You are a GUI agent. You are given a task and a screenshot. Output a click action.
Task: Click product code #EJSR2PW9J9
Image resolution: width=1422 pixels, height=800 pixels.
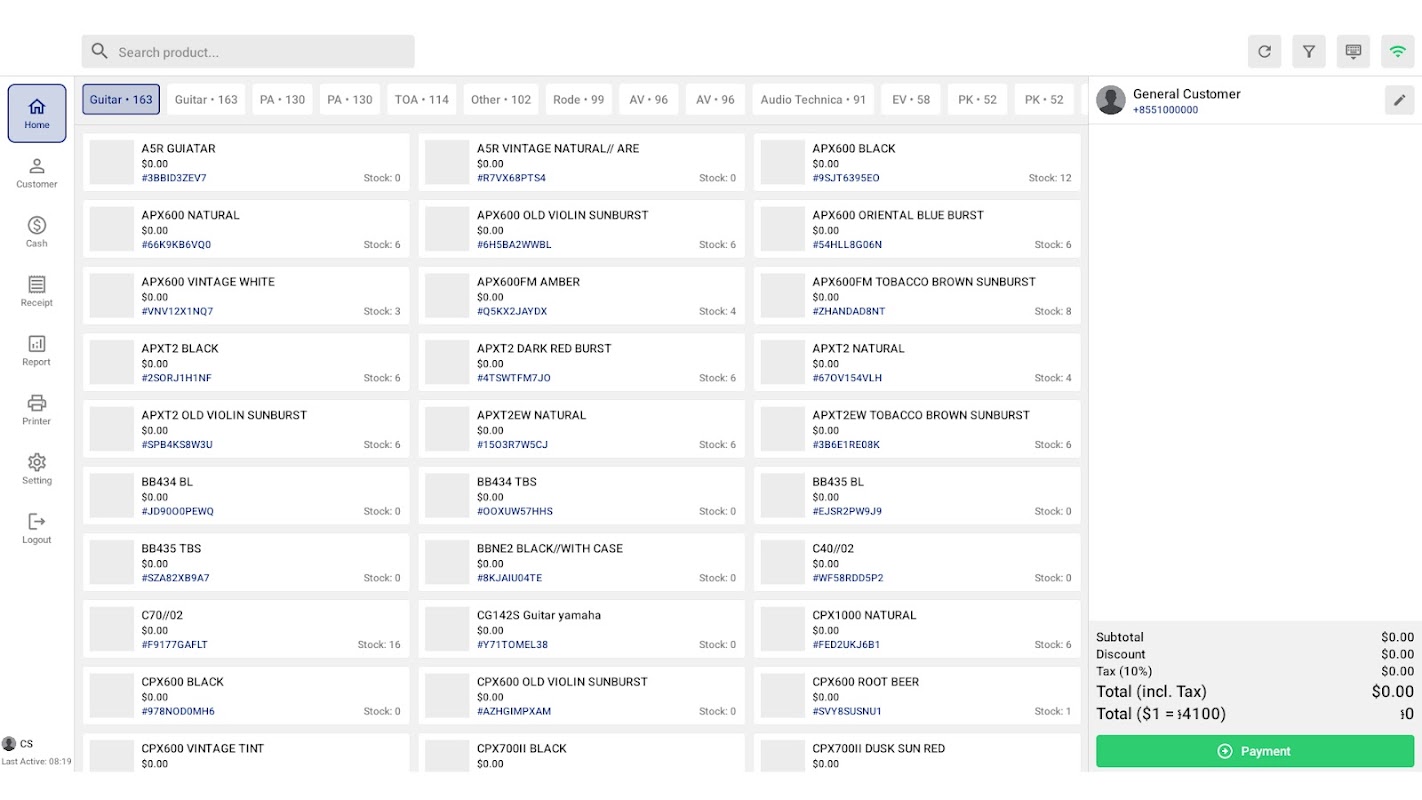pos(847,511)
